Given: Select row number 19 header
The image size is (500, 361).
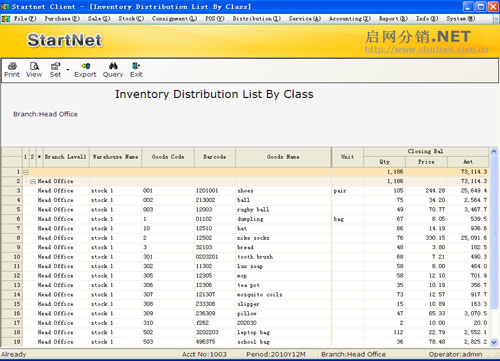Looking at the screenshot, I should (12, 342).
